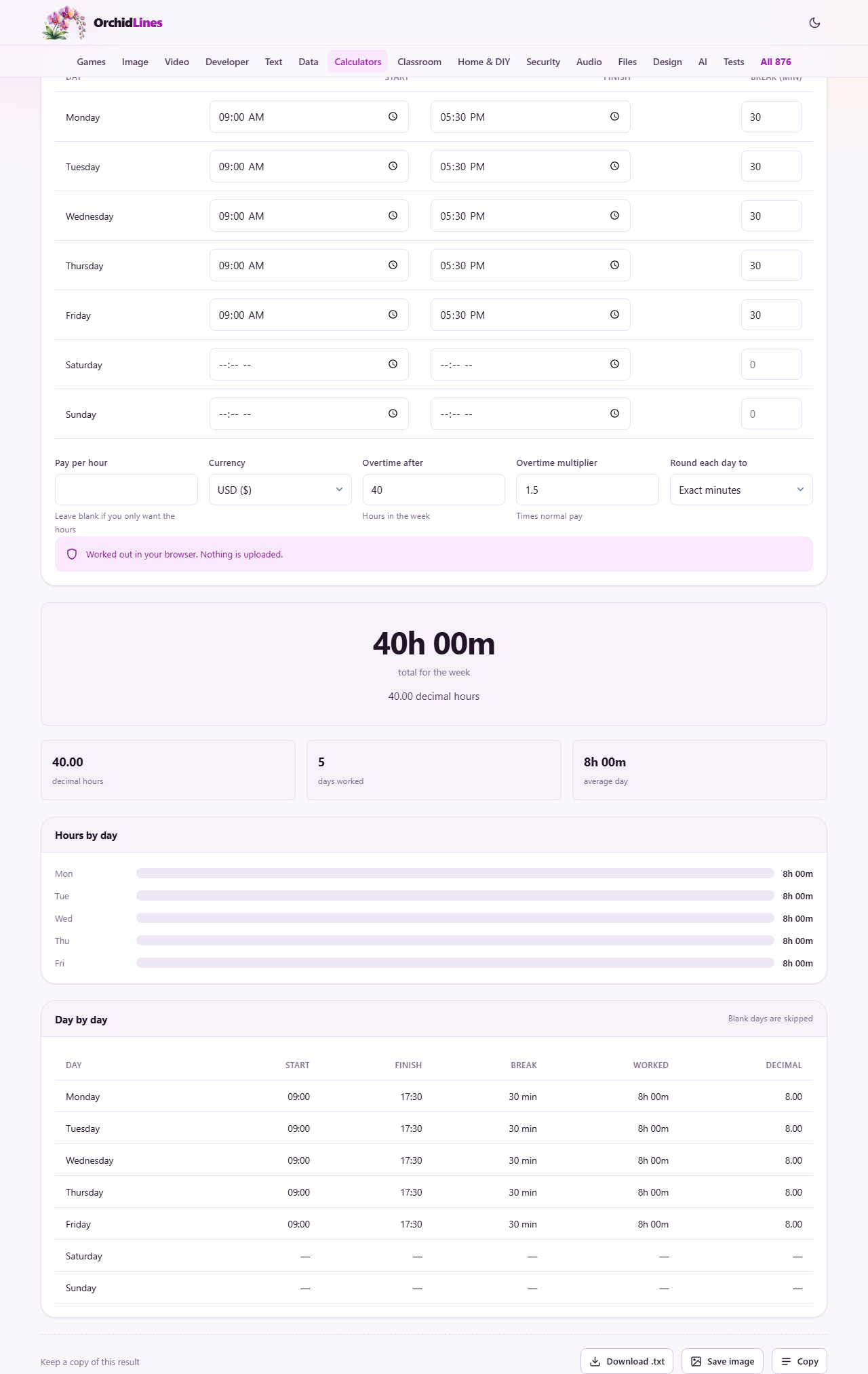Open the Tests category

734,62
